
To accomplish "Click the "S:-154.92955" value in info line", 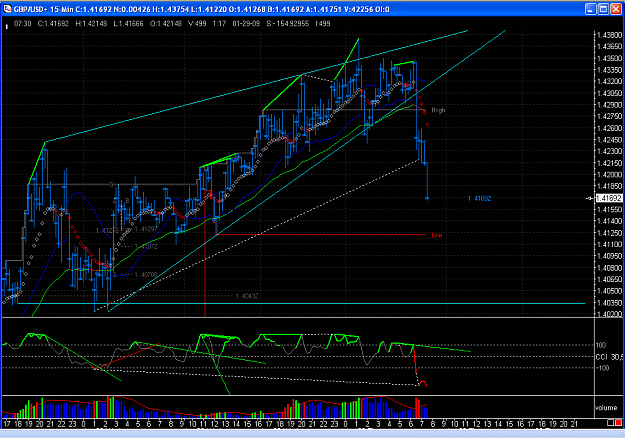I will pos(287,24).
